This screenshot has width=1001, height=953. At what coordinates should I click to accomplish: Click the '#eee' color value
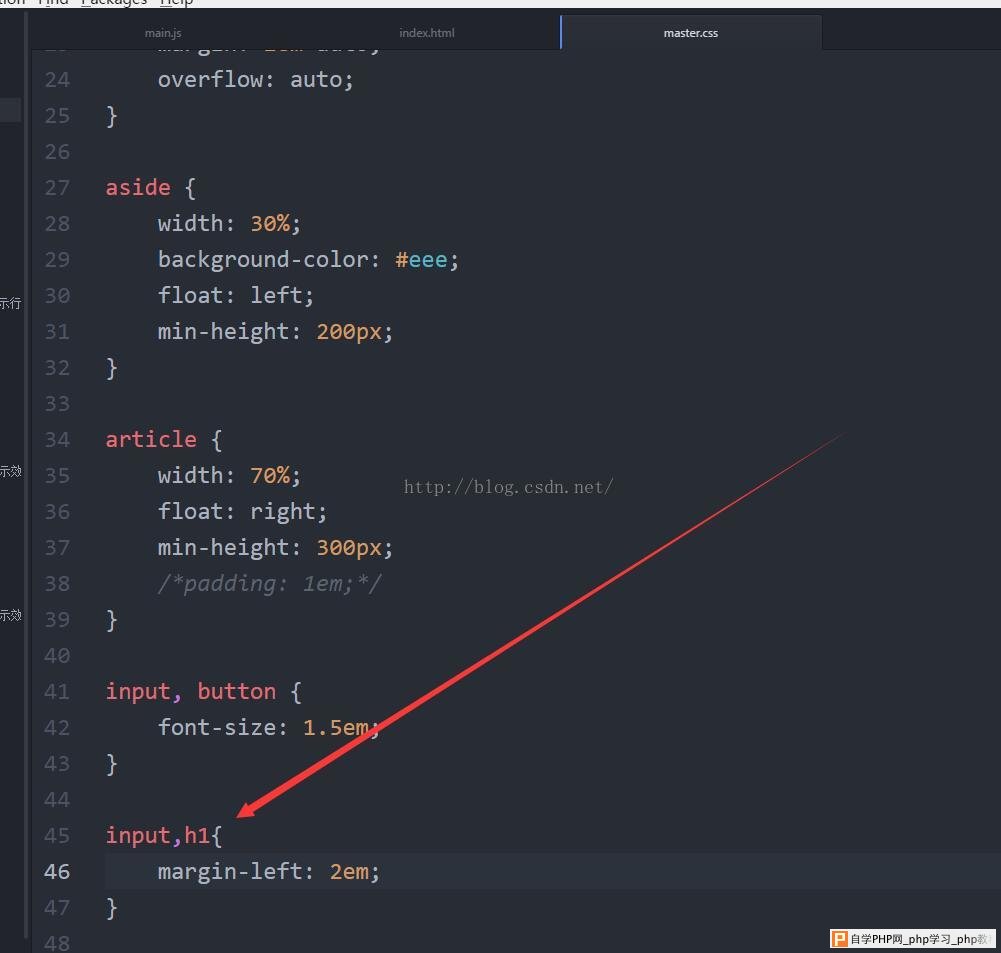click(421, 260)
